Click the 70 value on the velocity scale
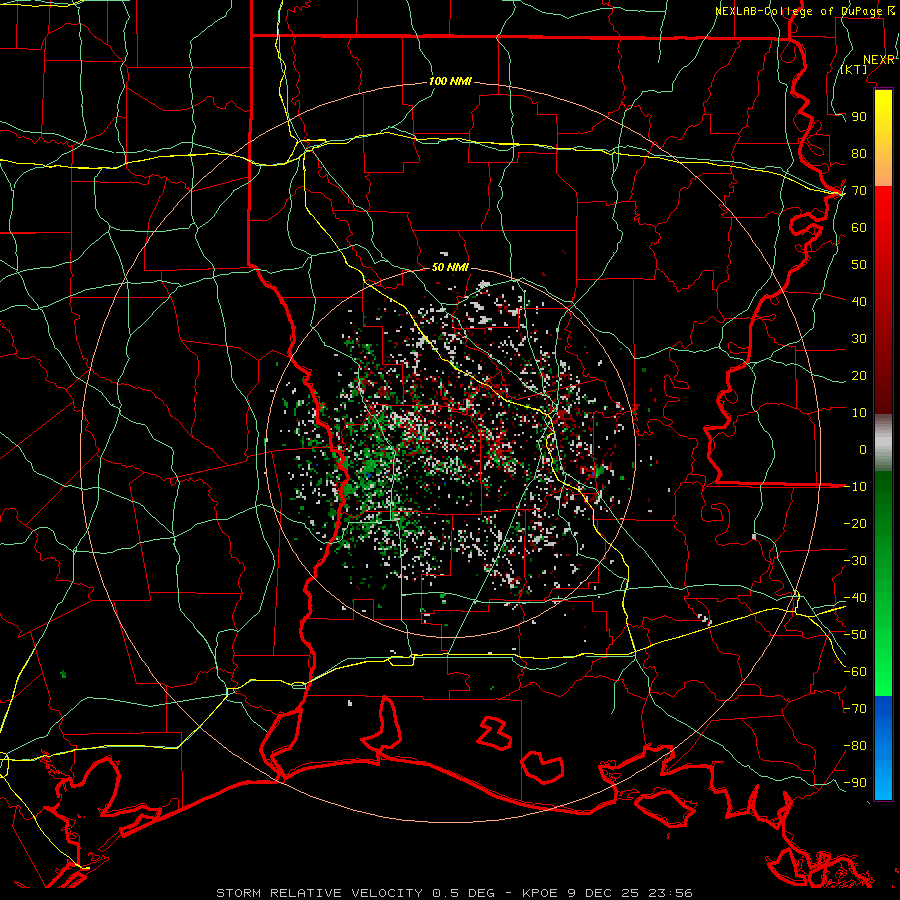The height and width of the screenshot is (900, 900). pos(859,191)
